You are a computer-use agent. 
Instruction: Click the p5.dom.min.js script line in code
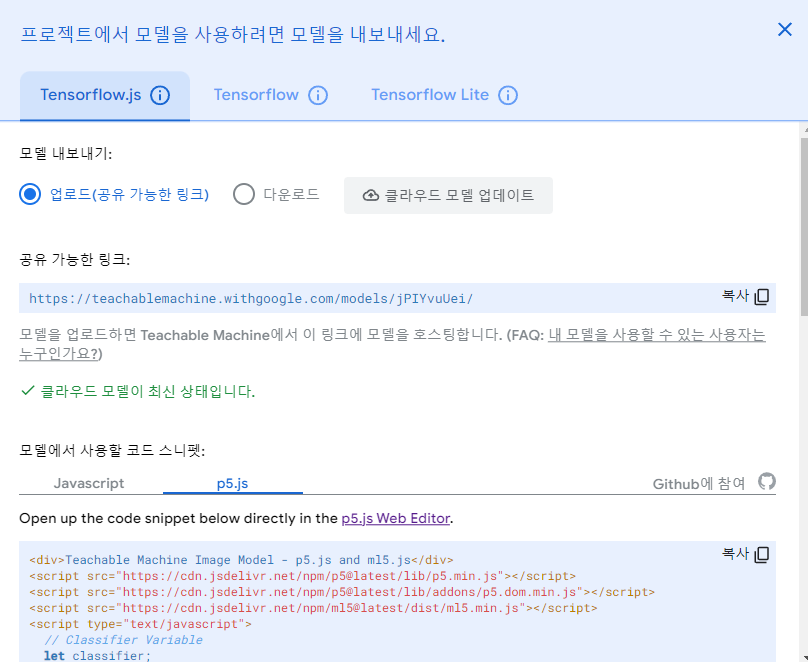pyautogui.click(x=342, y=592)
